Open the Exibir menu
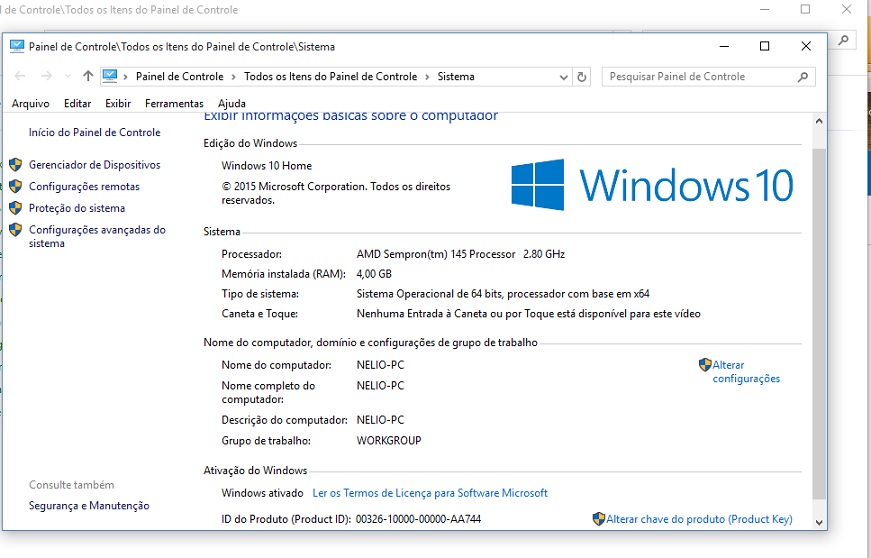This screenshot has height=558, width=871. click(x=118, y=103)
